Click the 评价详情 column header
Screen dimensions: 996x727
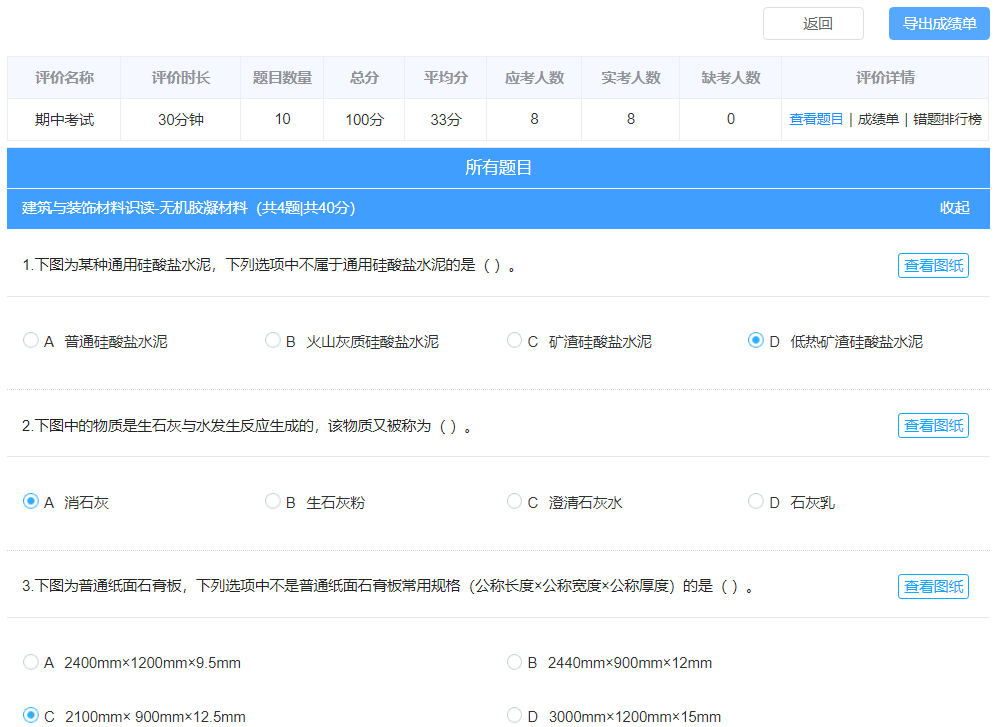pyautogui.click(x=885, y=77)
